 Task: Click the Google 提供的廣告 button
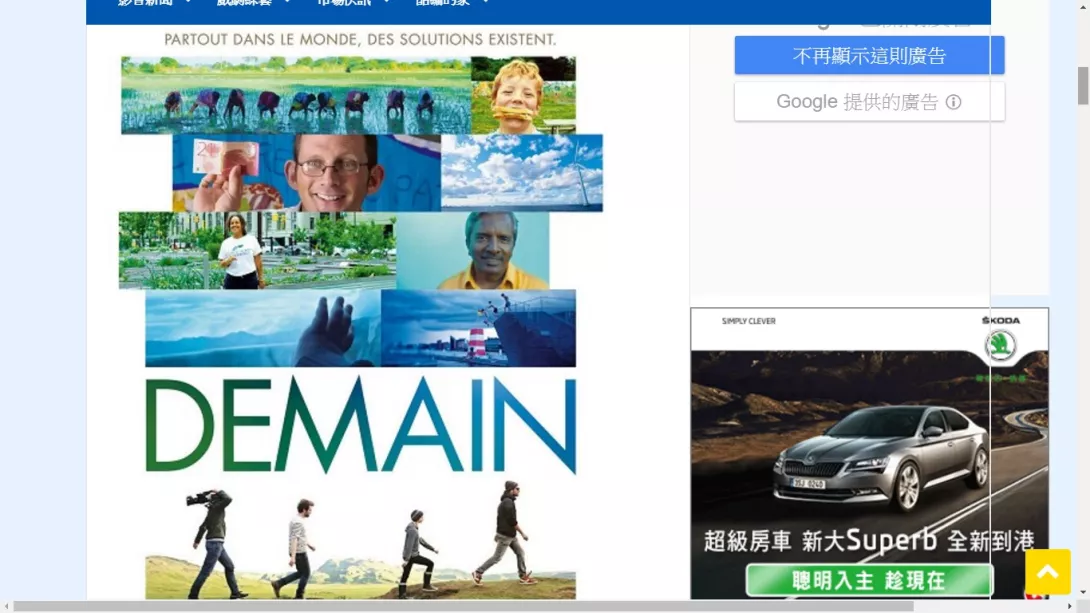point(869,101)
